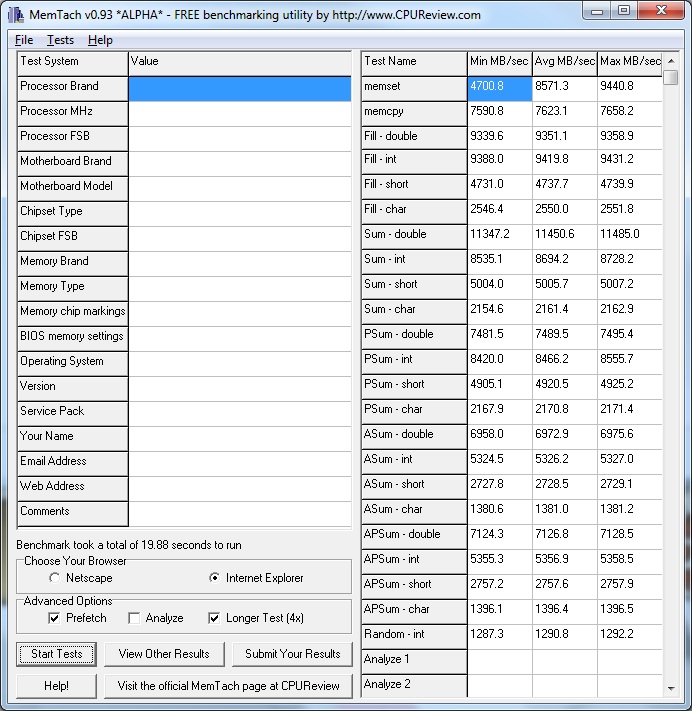The height and width of the screenshot is (711, 692).
Task: Select Sum - double max value 11485.0
Action: click(x=630, y=237)
